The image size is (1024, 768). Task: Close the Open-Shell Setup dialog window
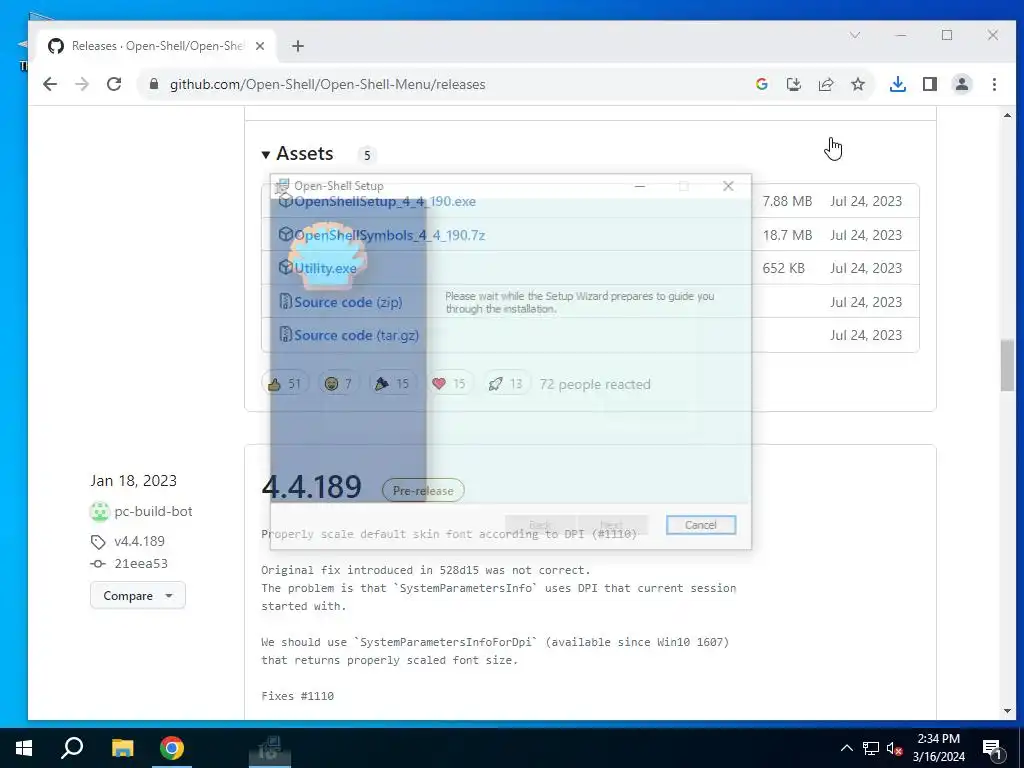728,186
